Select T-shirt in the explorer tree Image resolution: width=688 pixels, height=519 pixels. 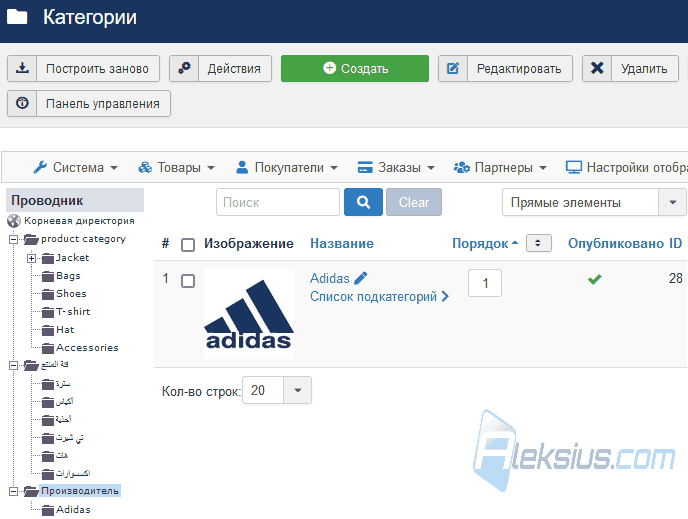point(73,312)
